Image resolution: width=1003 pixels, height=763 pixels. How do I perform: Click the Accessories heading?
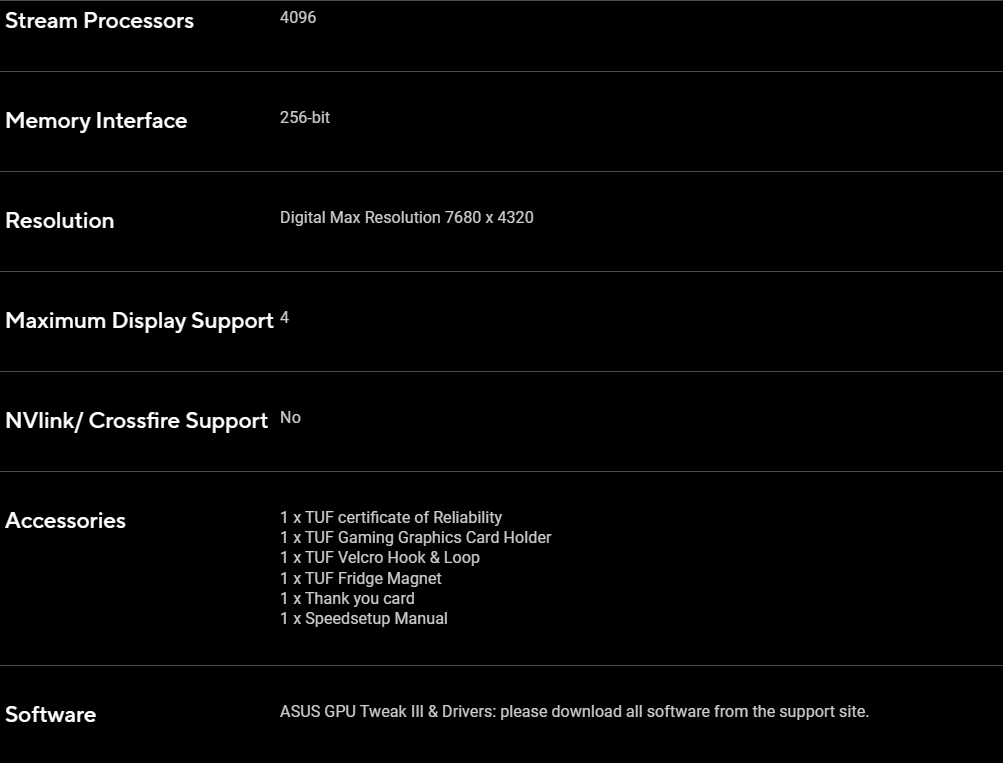click(65, 521)
